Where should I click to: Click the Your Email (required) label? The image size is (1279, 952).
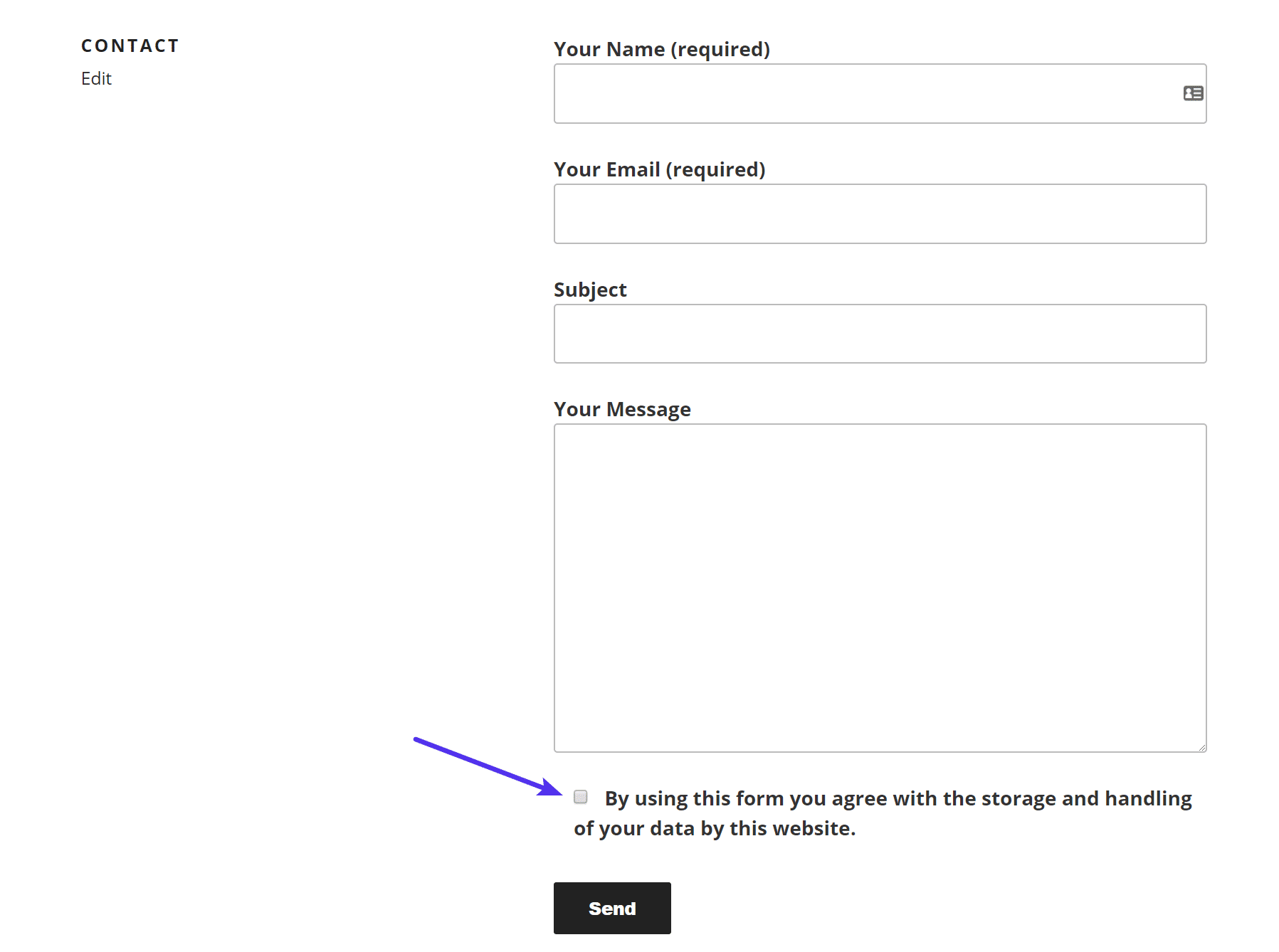tap(660, 169)
